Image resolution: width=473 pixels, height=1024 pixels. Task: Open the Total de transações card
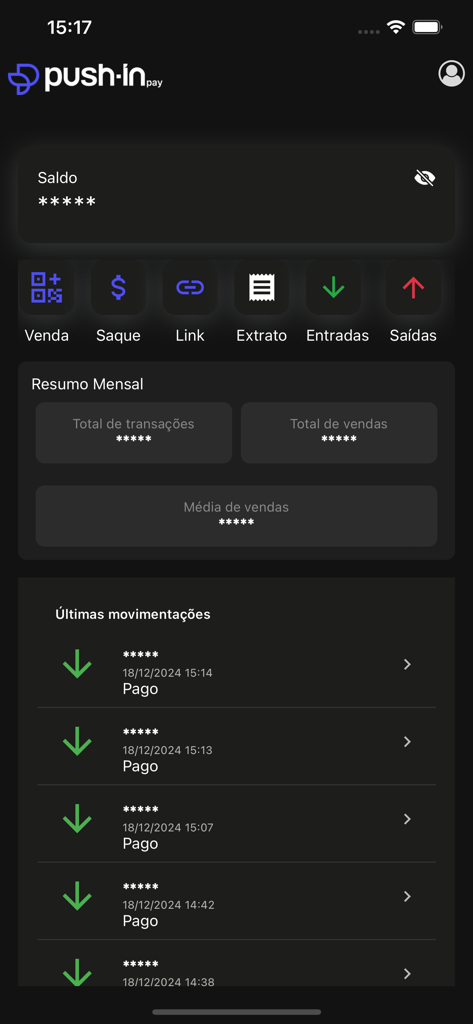tap(133, 432)
